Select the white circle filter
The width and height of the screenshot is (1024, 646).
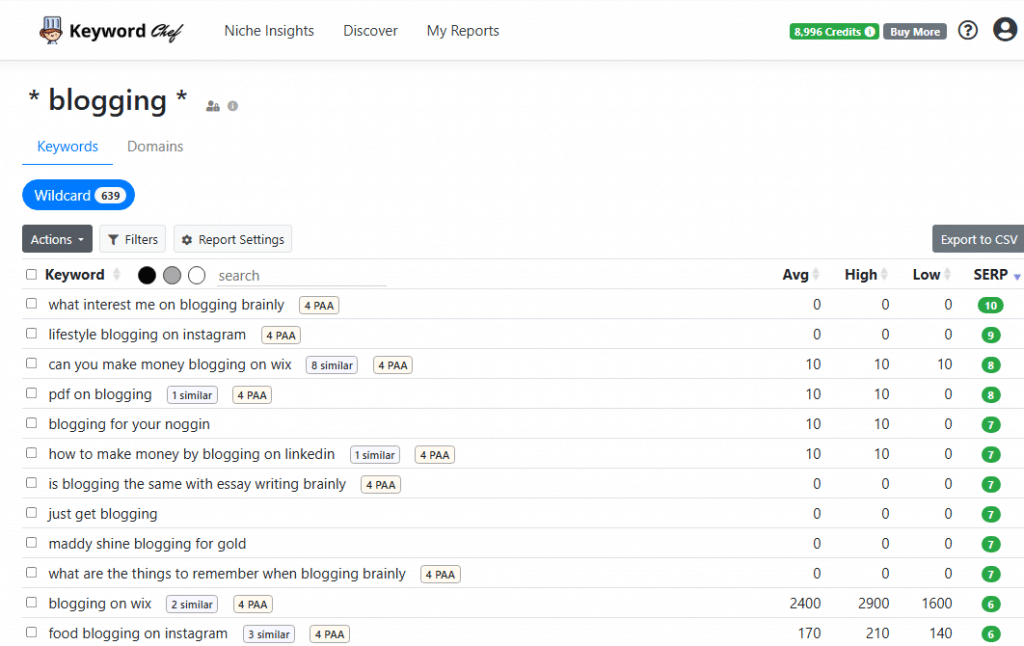197,275
